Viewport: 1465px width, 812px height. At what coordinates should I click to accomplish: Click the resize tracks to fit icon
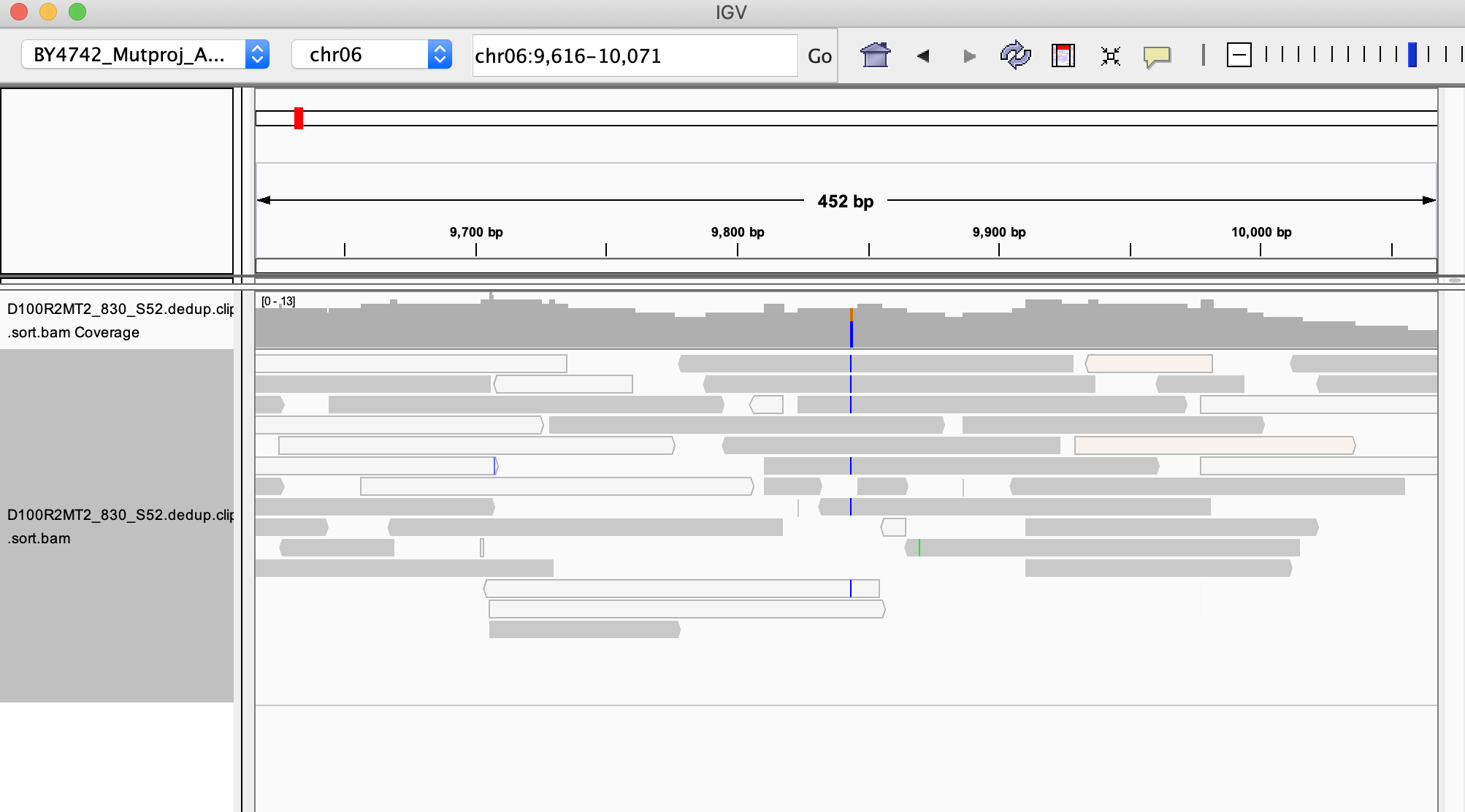1109,55
